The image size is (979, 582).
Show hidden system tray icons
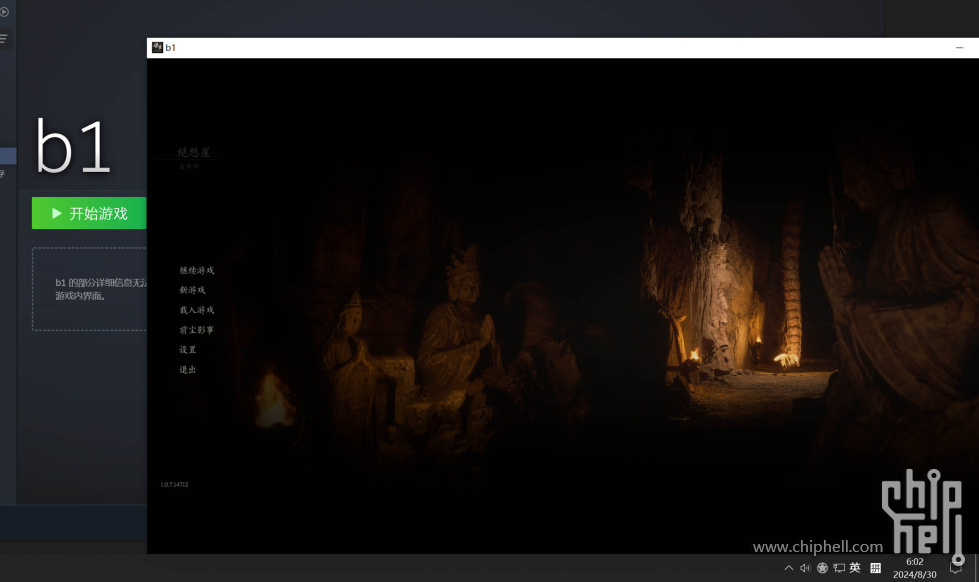[789, 568]
